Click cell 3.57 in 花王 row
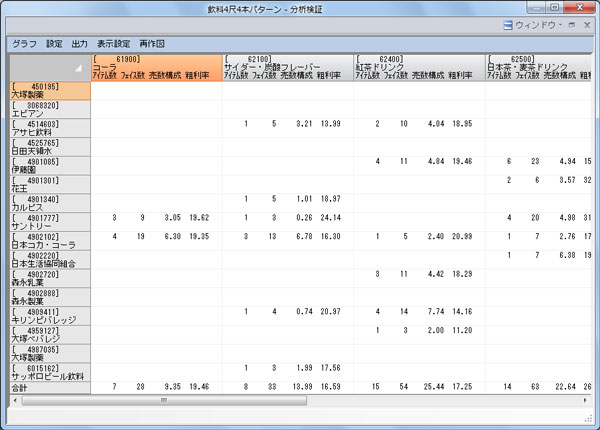This screenshot has height=430, width=600. [x=567, y=180]
